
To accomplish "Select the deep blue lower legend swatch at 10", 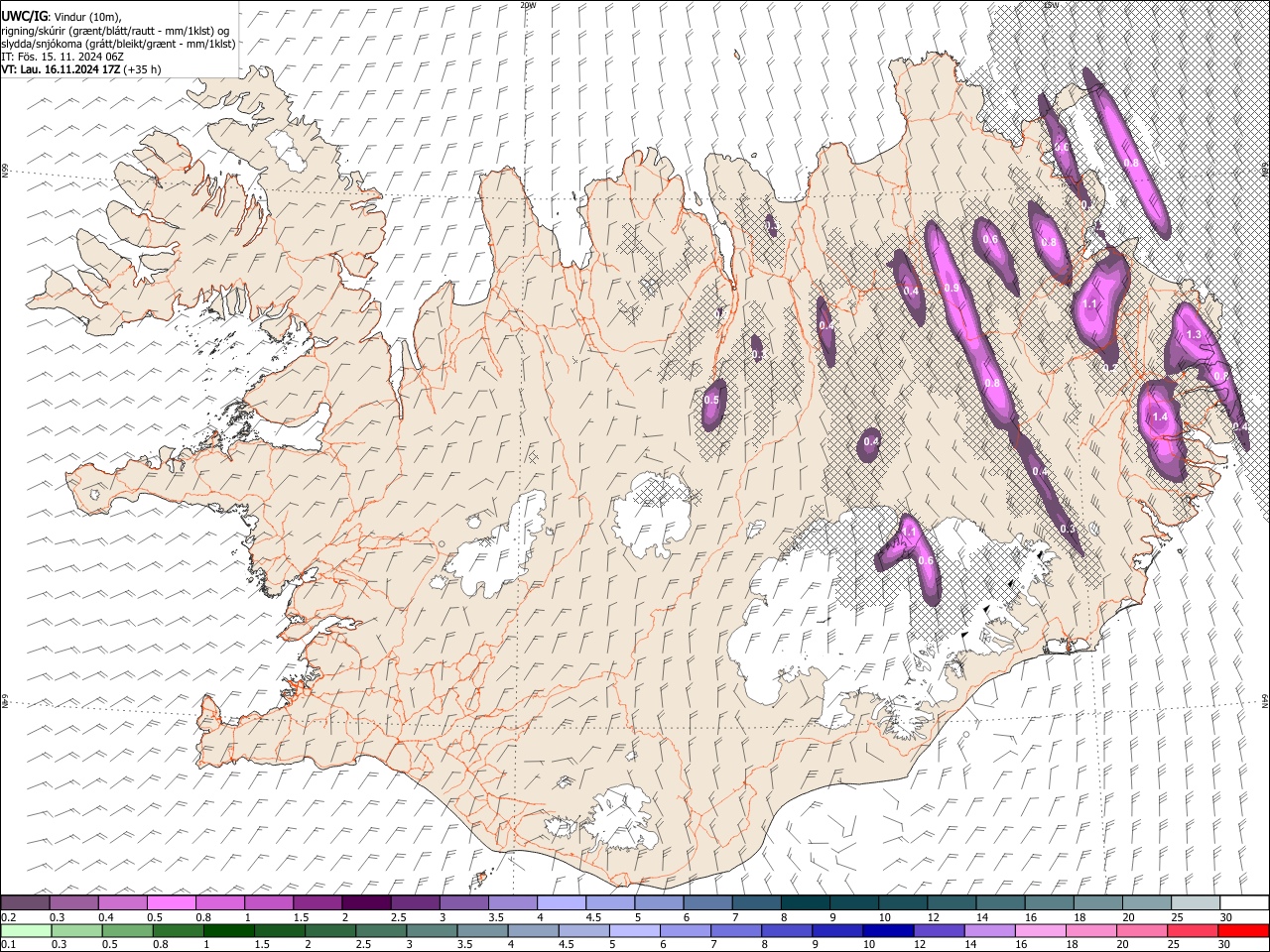I will (889, 930).
